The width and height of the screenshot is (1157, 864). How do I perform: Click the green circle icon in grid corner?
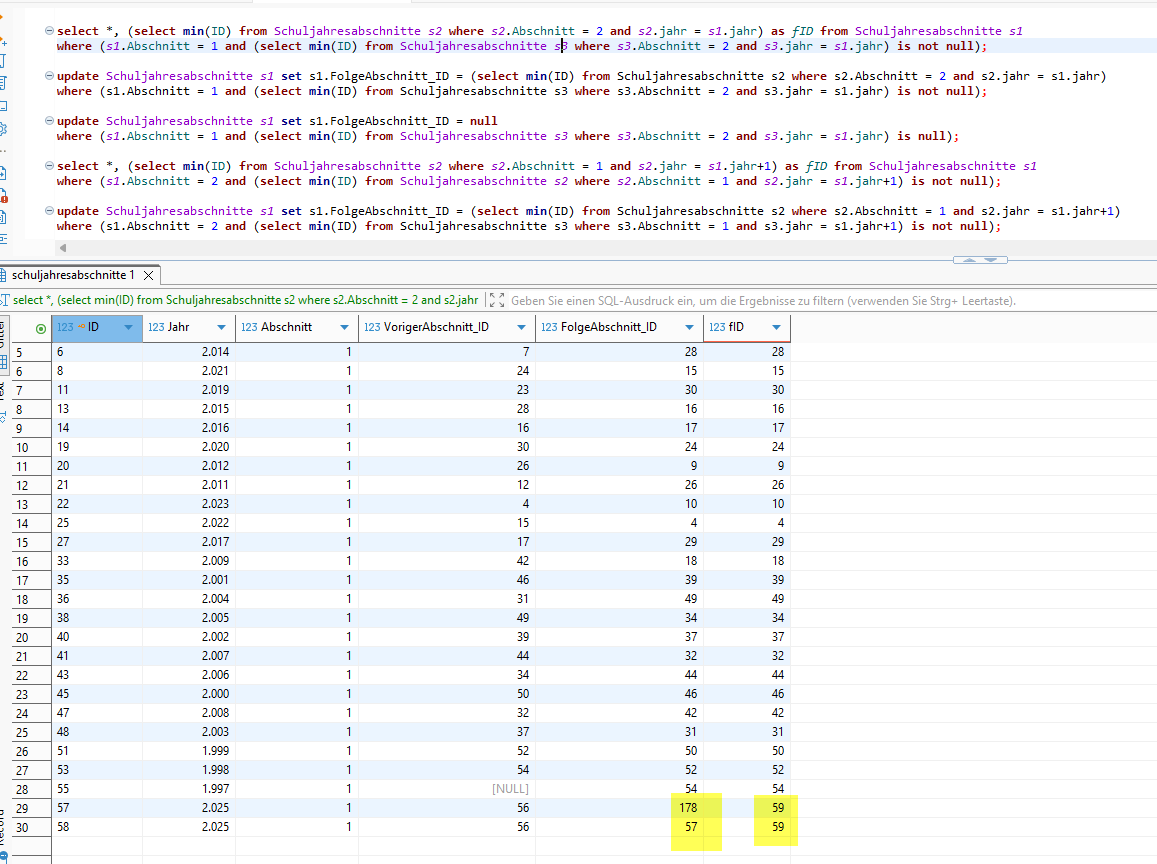[x=41, y=328]
